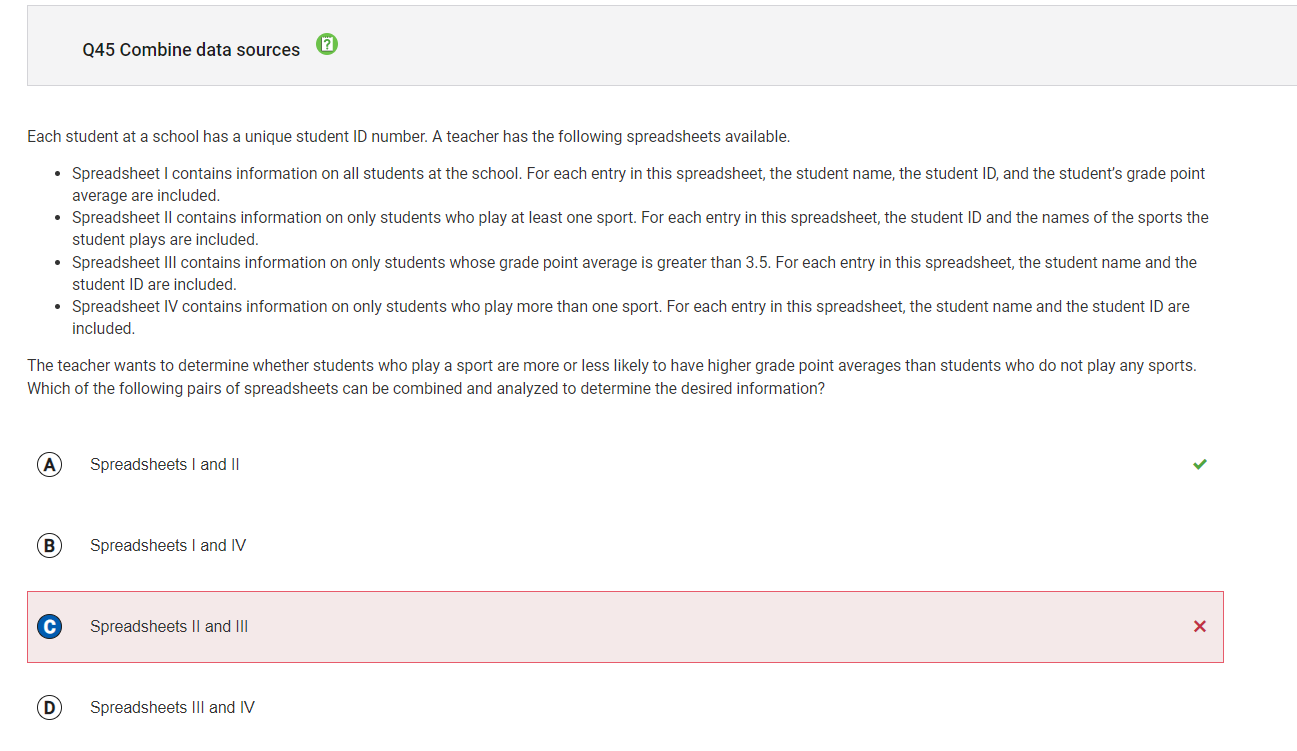This screenshot has width=1297, height=751.
Task: Choose radio button D
Action: point(49,707)
